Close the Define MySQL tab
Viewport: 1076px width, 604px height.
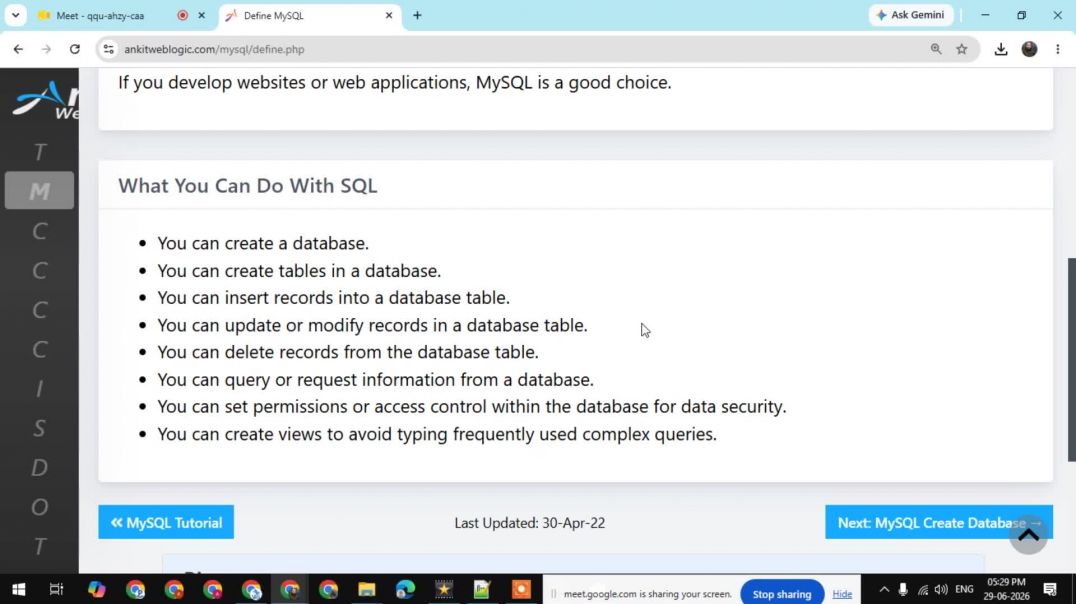(388, 15)
